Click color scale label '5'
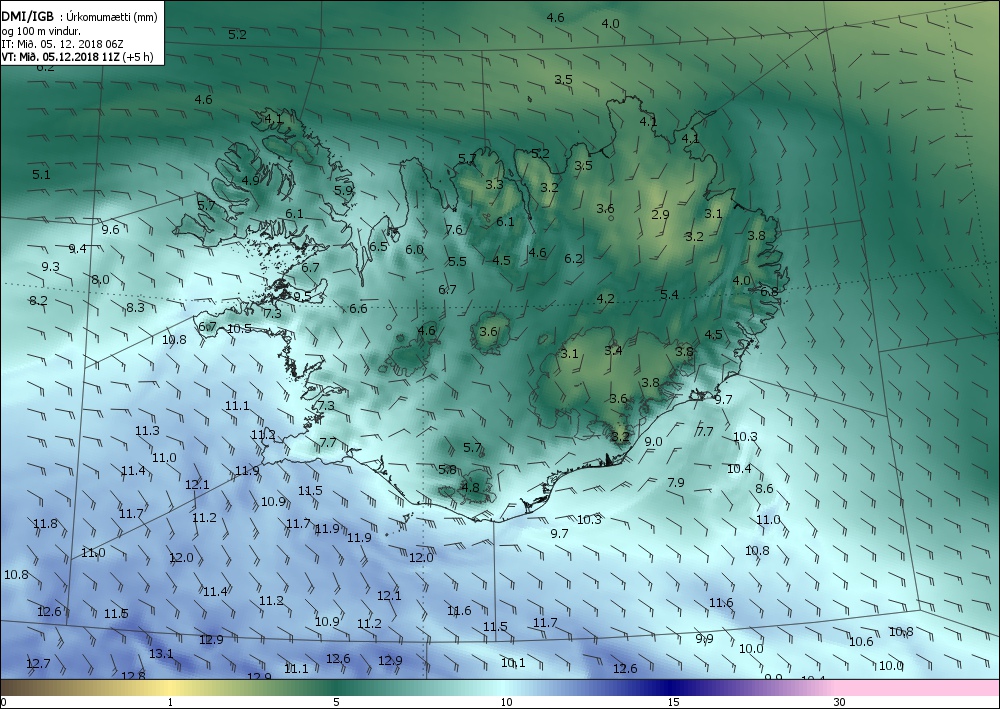The height and width of the screenshot is (709, 1000). [x=336, y=702]
